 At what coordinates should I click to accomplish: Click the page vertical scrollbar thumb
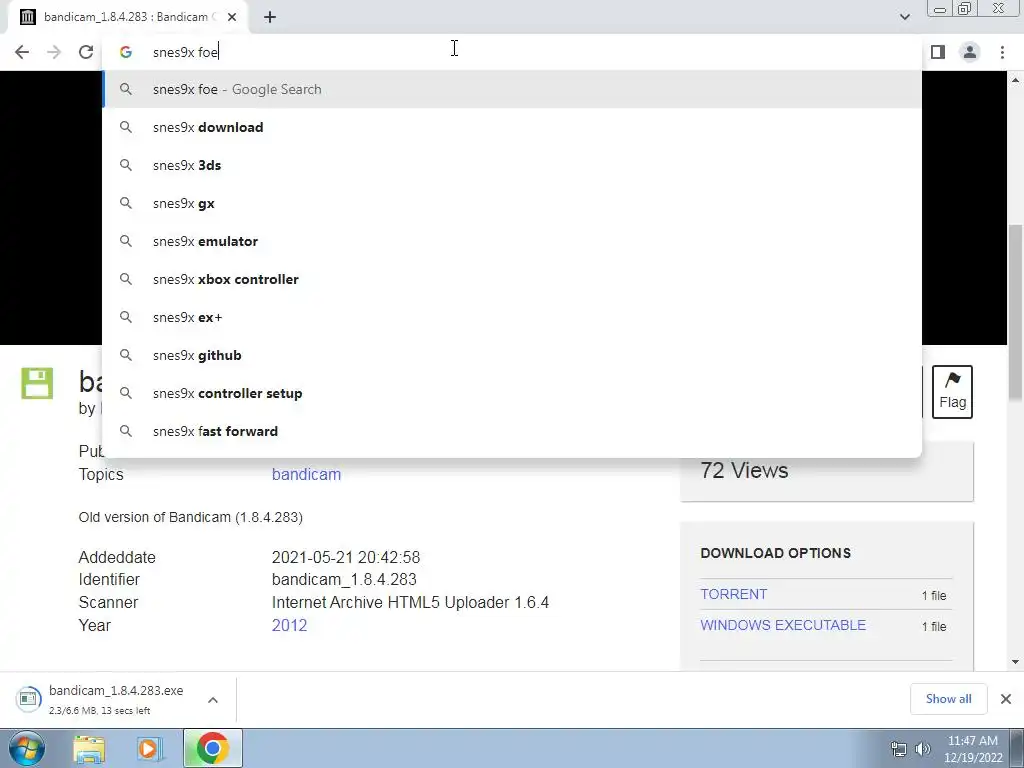(1015, 310)
